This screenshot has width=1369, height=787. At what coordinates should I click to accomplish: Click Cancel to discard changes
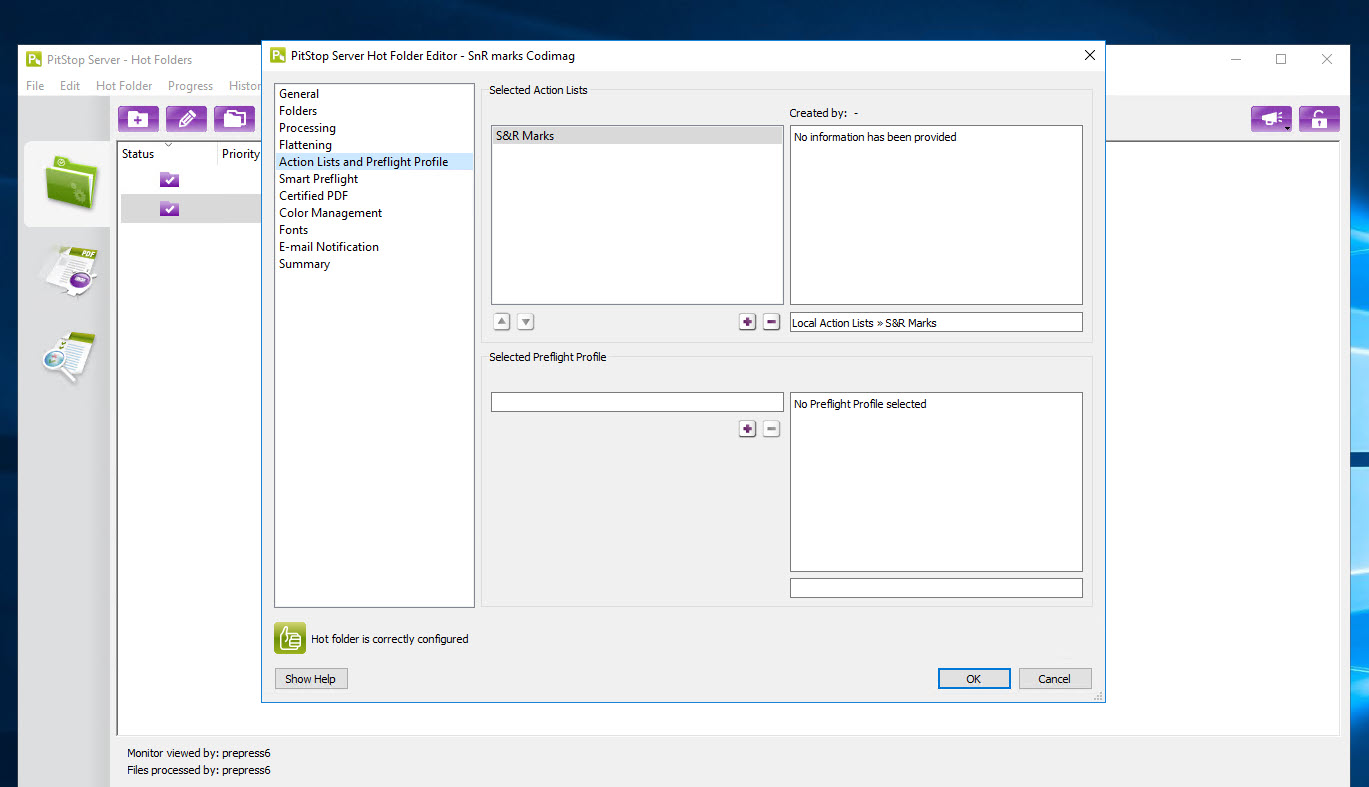click(x=1055, y=679)
